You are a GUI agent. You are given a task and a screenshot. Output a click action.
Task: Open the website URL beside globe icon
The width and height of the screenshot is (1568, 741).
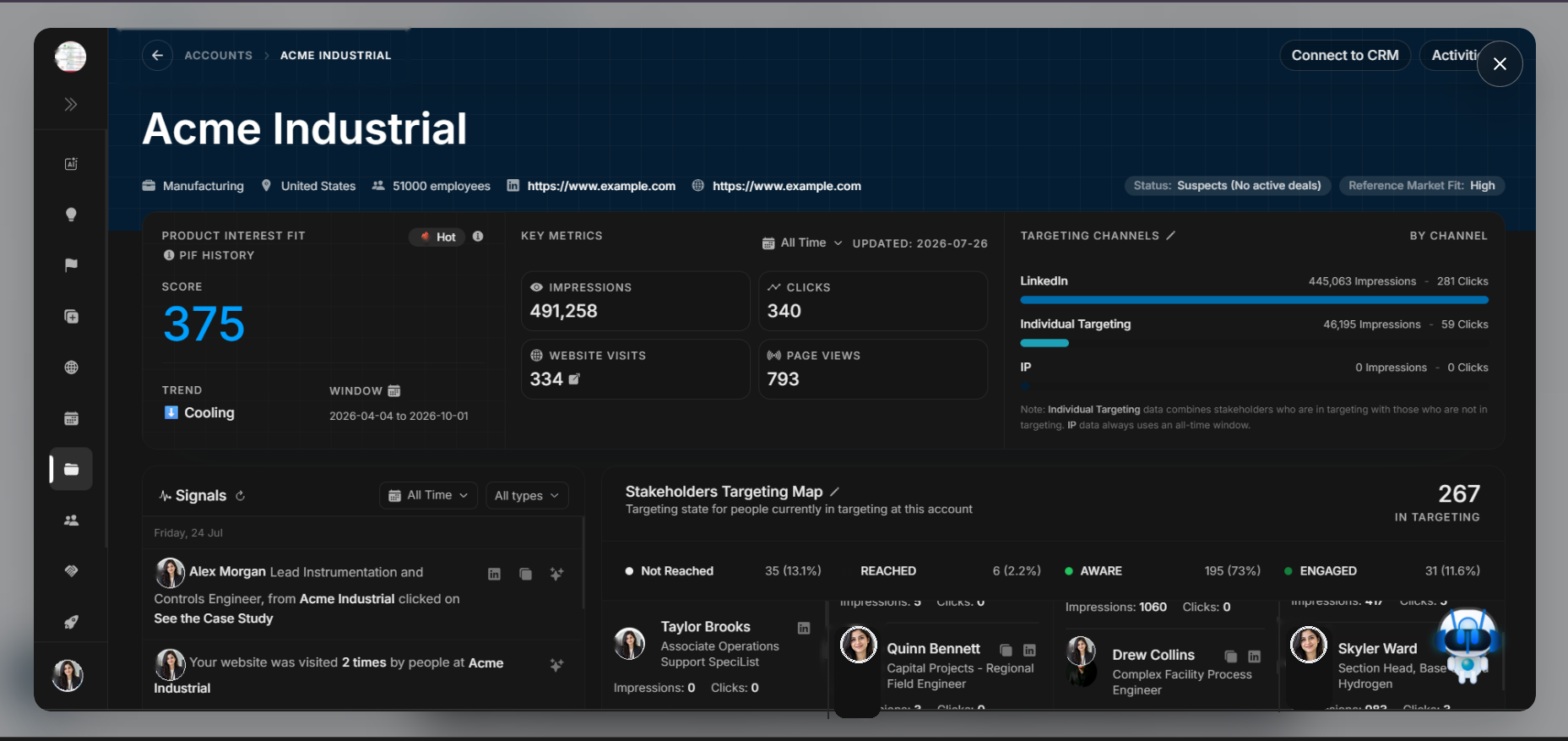786,186
